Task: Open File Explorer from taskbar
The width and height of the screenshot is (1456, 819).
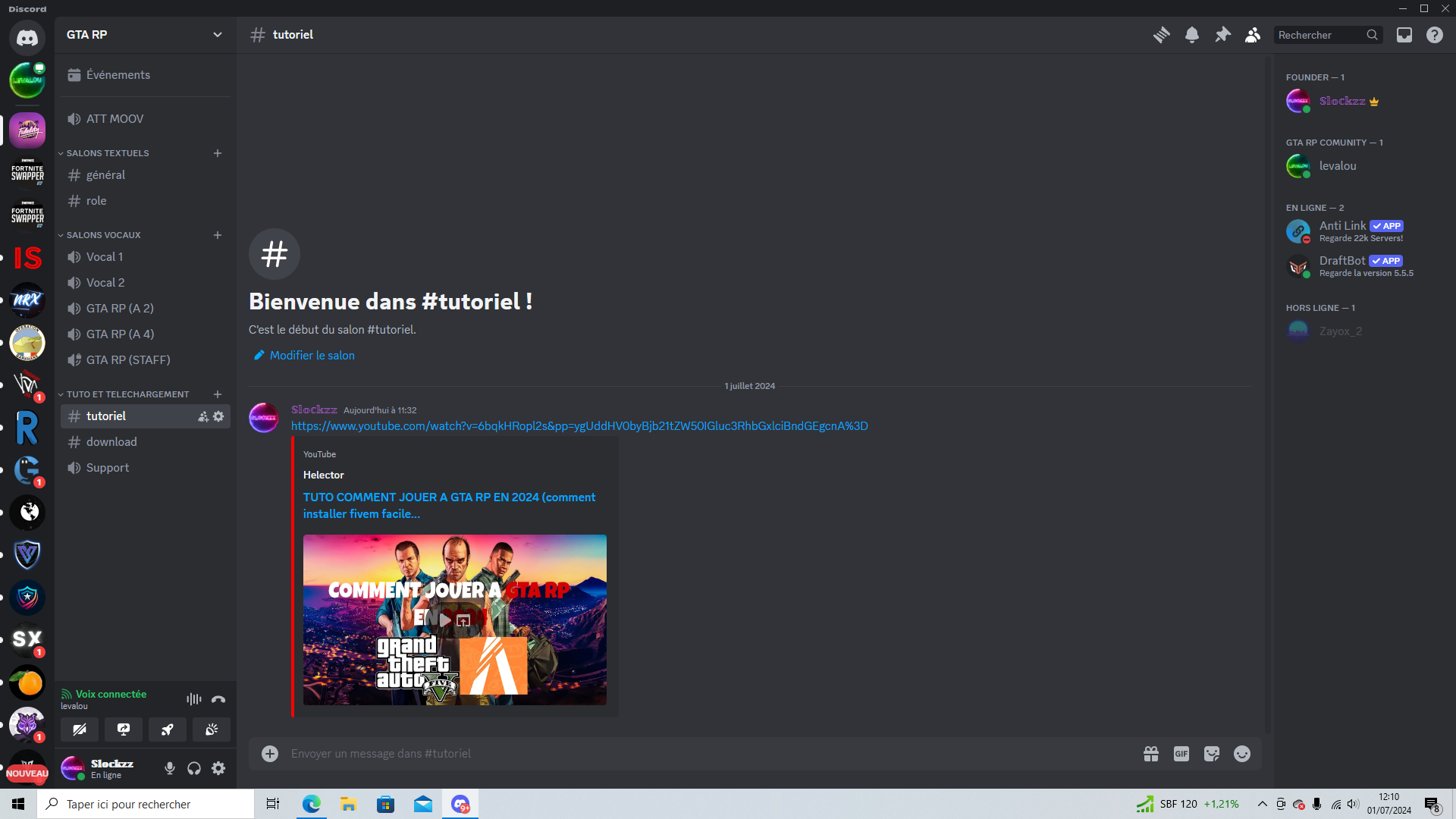Action: [348, 804]
